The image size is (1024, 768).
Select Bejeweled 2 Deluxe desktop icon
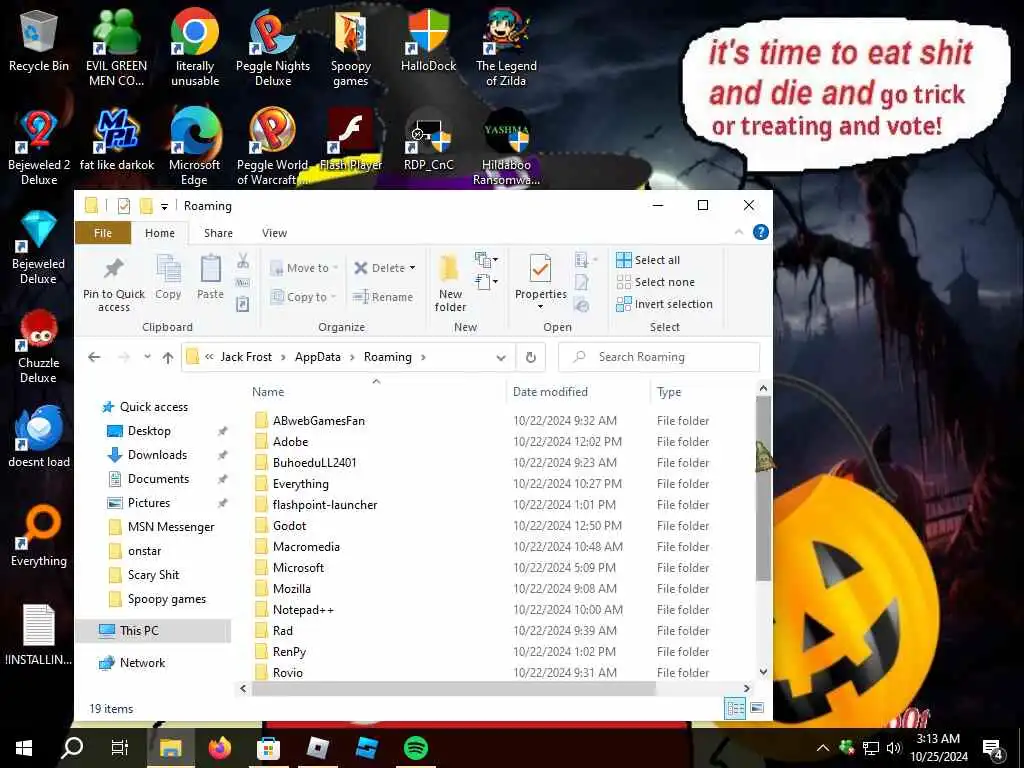coord(39,148)
